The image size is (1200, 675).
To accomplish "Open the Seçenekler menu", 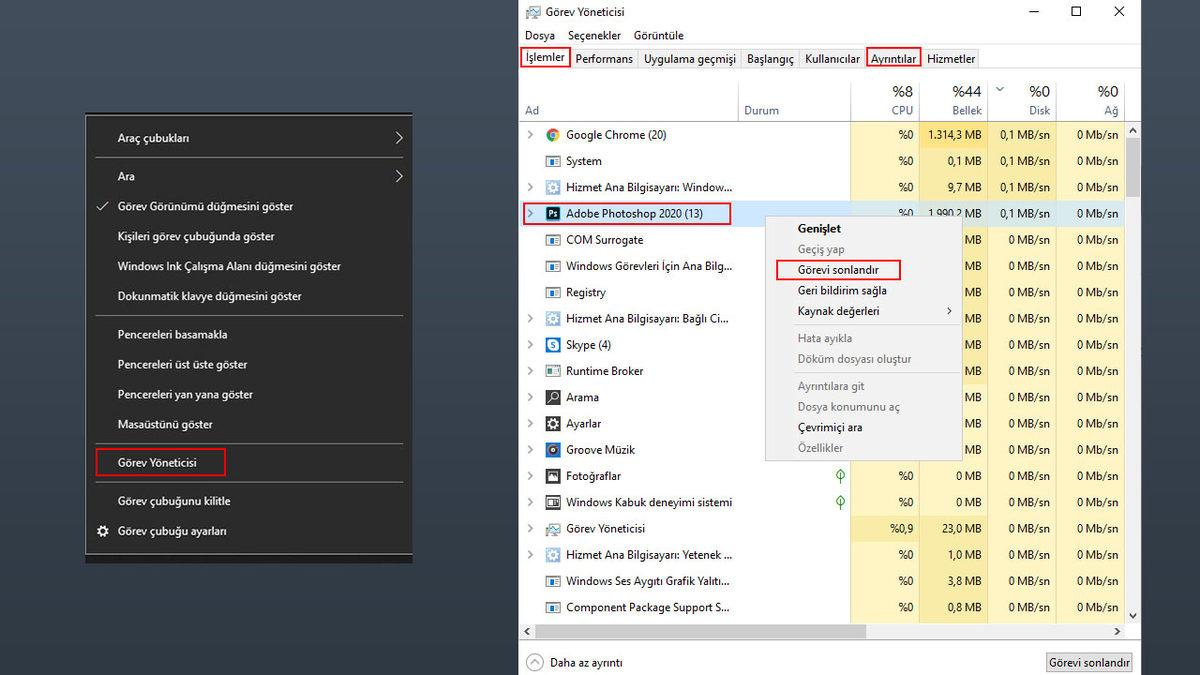I will point(594,35).
